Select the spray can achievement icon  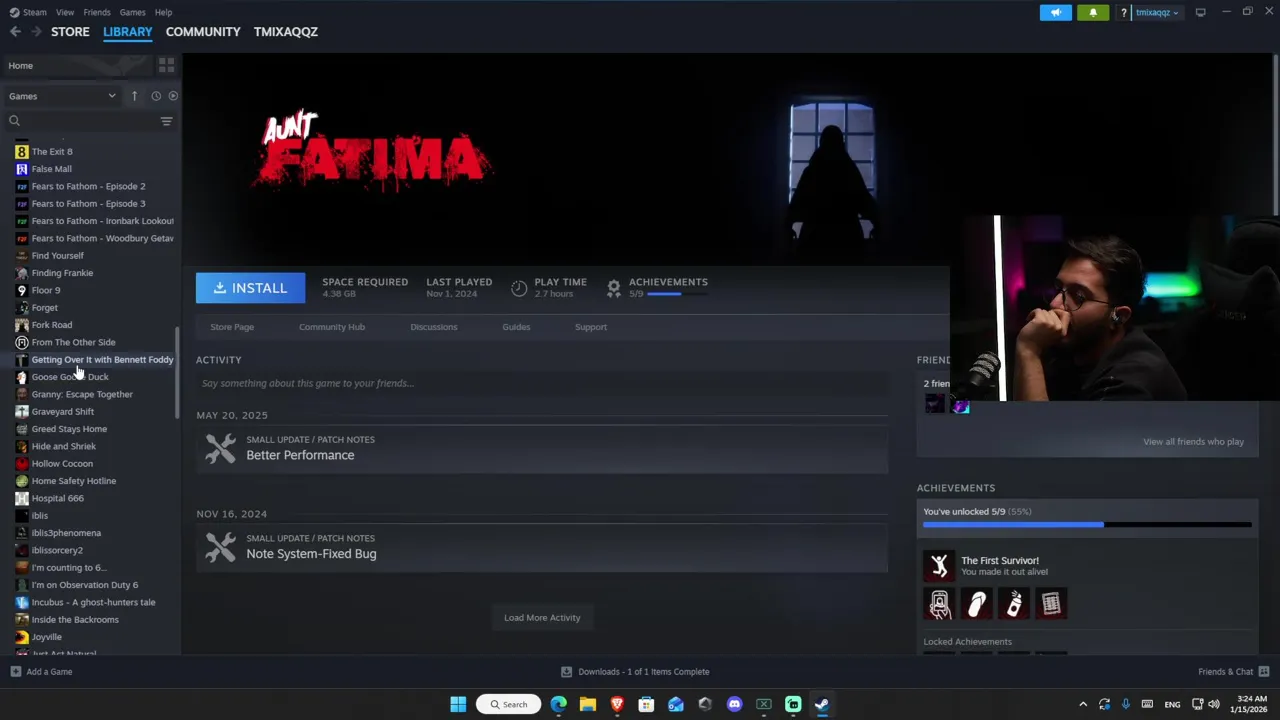(x=1014, y=604)
